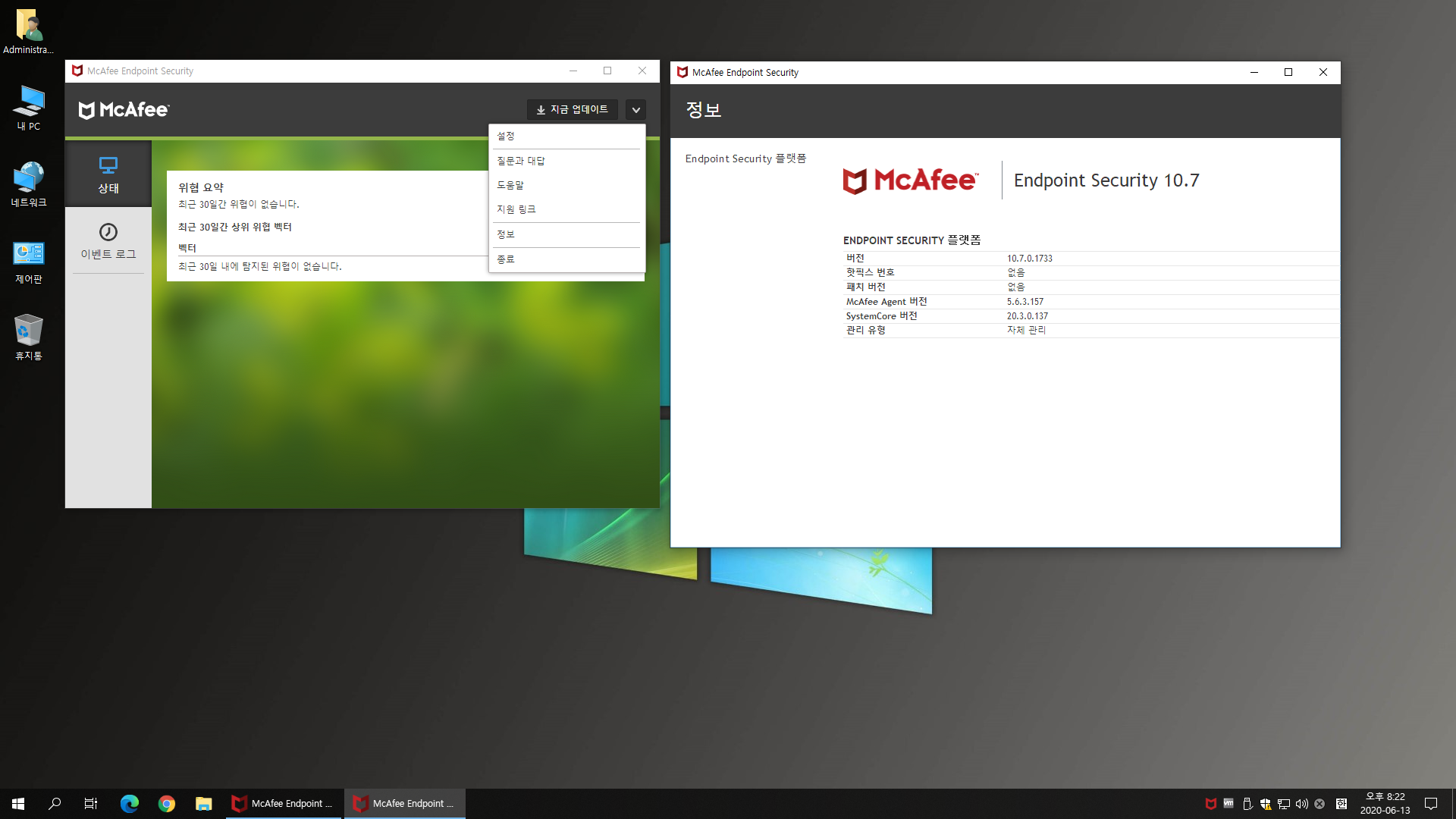Open File Explorer from the taskbar

[203, 804]
